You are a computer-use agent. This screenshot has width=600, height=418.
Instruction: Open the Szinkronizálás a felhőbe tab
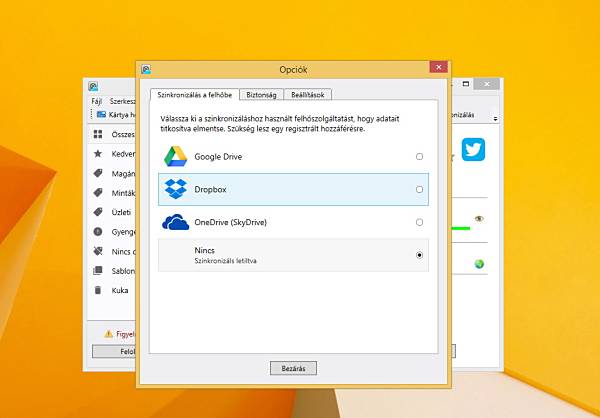pyautogui.click(x=194, y=95)
